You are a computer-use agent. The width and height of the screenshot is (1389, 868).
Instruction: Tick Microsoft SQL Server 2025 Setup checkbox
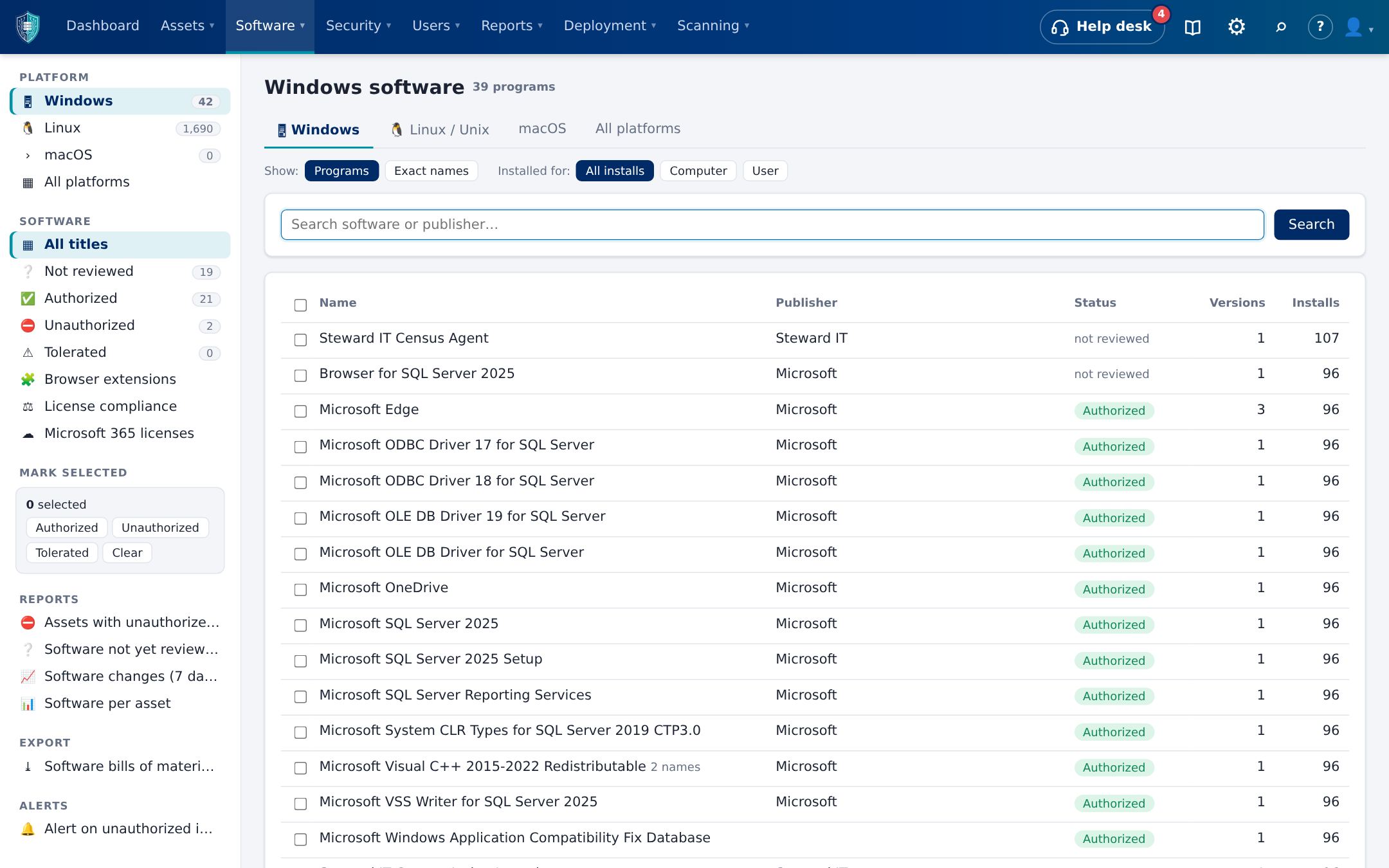pyautogui.click(x=300, y=660)
